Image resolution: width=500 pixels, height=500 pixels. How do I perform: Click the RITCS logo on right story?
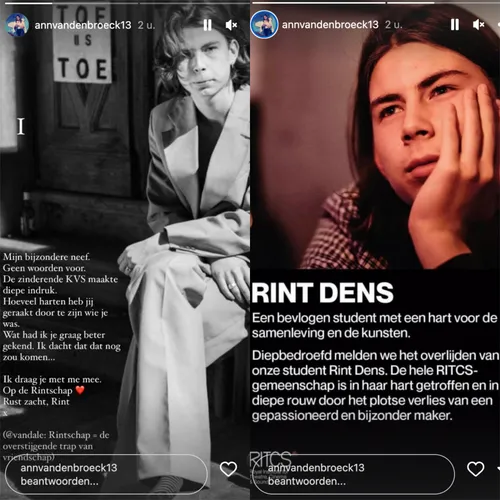pyautogui.click(x=271, y=459)
